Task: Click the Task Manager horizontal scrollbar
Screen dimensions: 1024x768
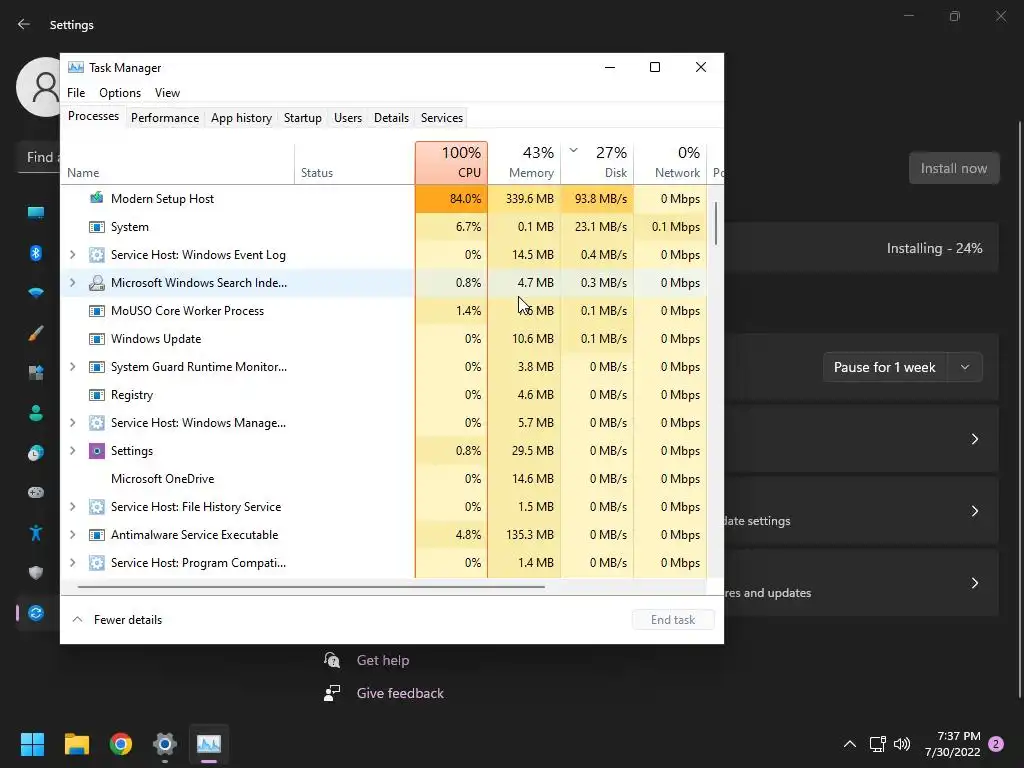Action: point(311,586)
